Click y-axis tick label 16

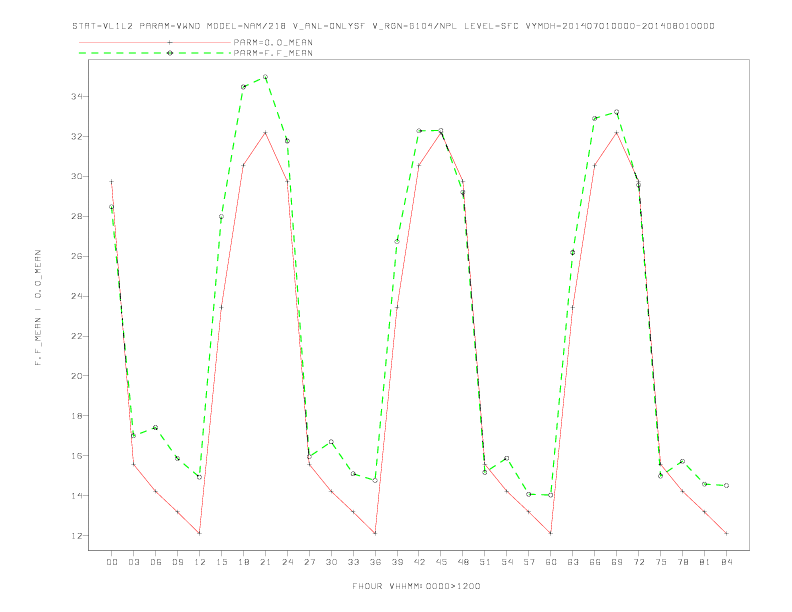[77, 455]
